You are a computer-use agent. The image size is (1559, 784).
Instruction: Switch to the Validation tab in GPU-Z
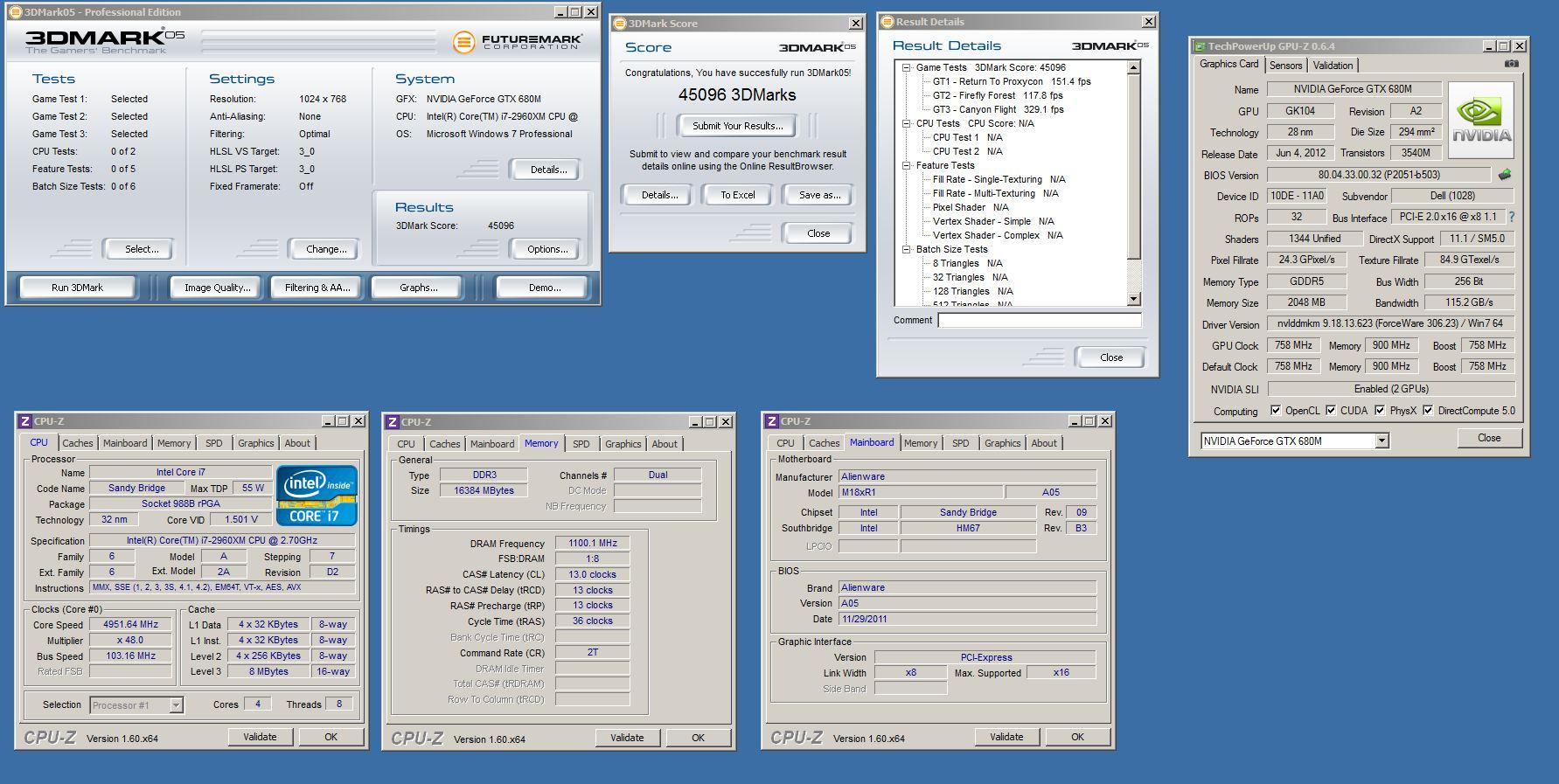(x=1333, y=66)
